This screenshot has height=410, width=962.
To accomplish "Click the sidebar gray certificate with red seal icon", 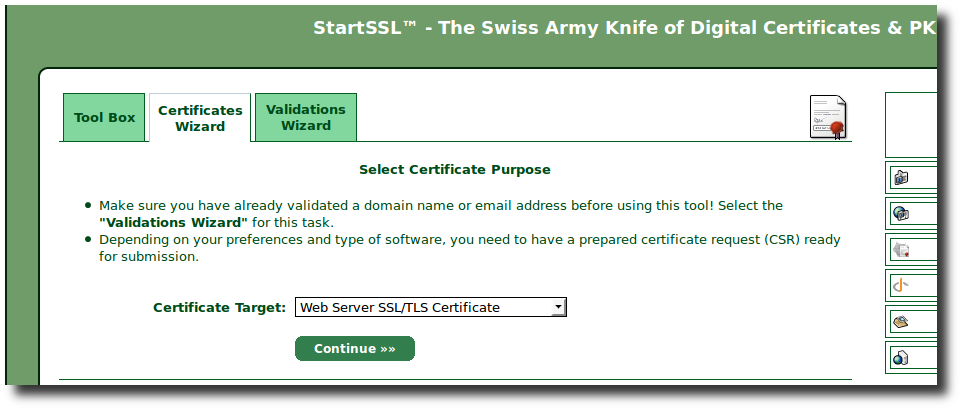I will pyautogui.click(x=901, y=249).
